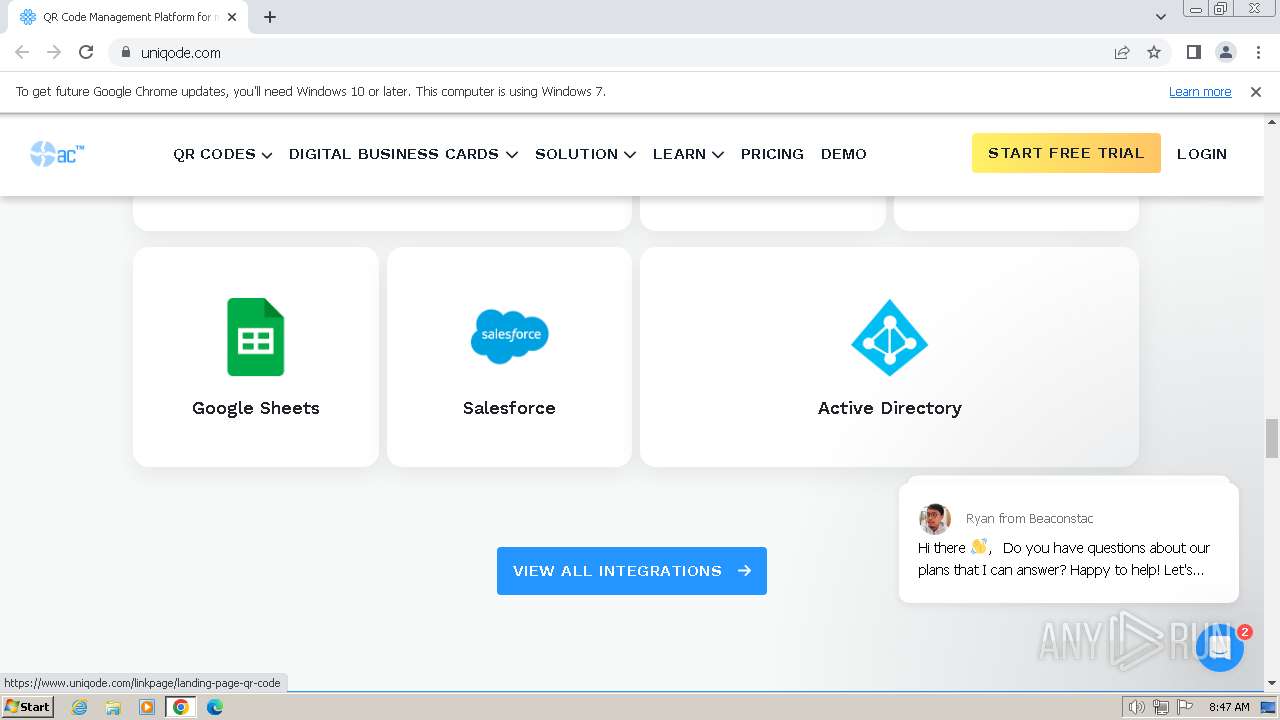Open Chrome profile avatar icon

[1225, 52]
